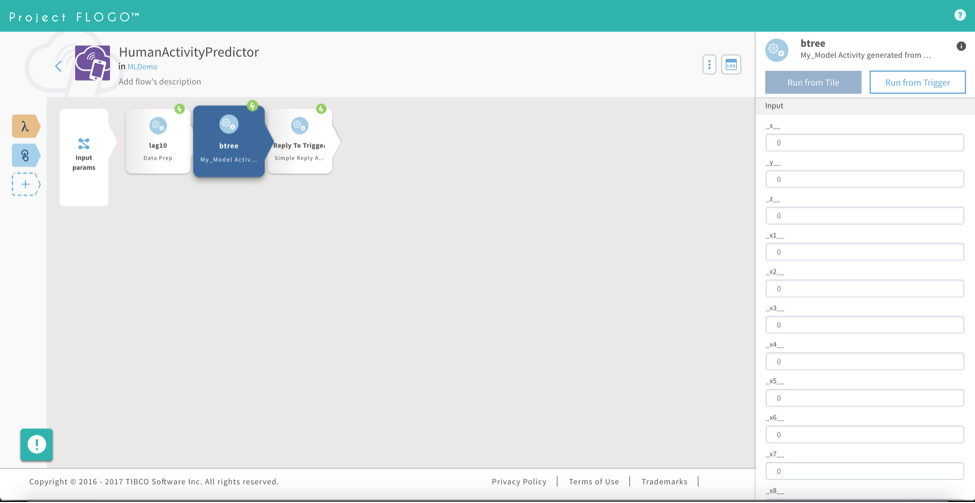
Task: Click the btree gear icon in side panel
Action: point(776,50)
